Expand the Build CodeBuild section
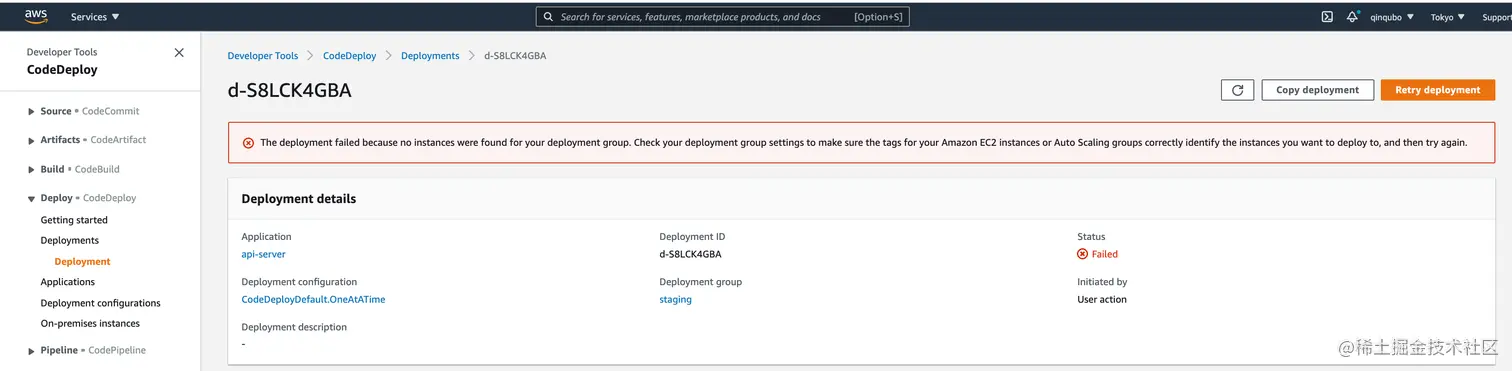Screen dimensions: 1512x371 click(x=32, y=170)
